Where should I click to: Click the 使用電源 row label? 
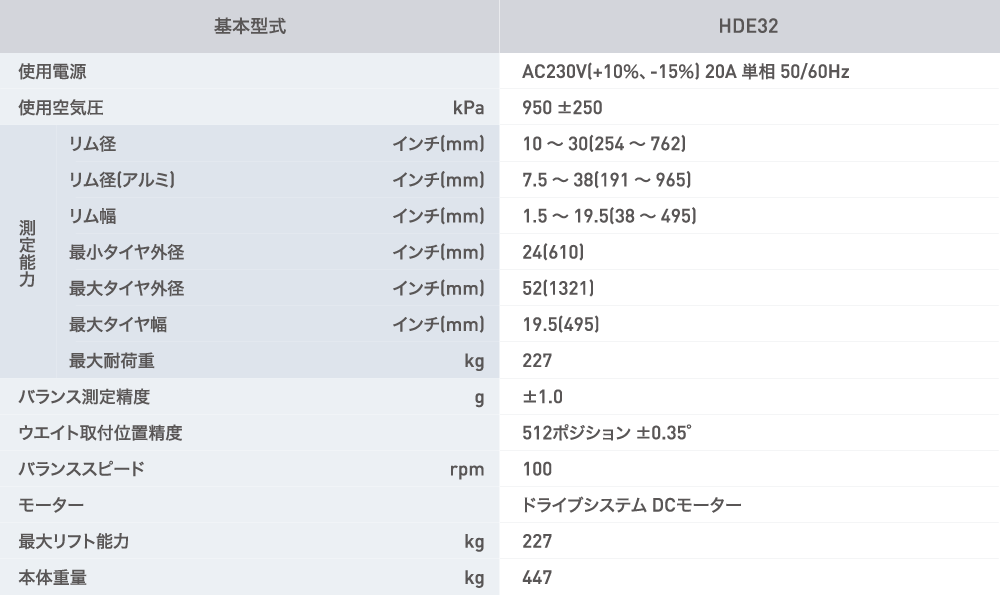(52, 71)
